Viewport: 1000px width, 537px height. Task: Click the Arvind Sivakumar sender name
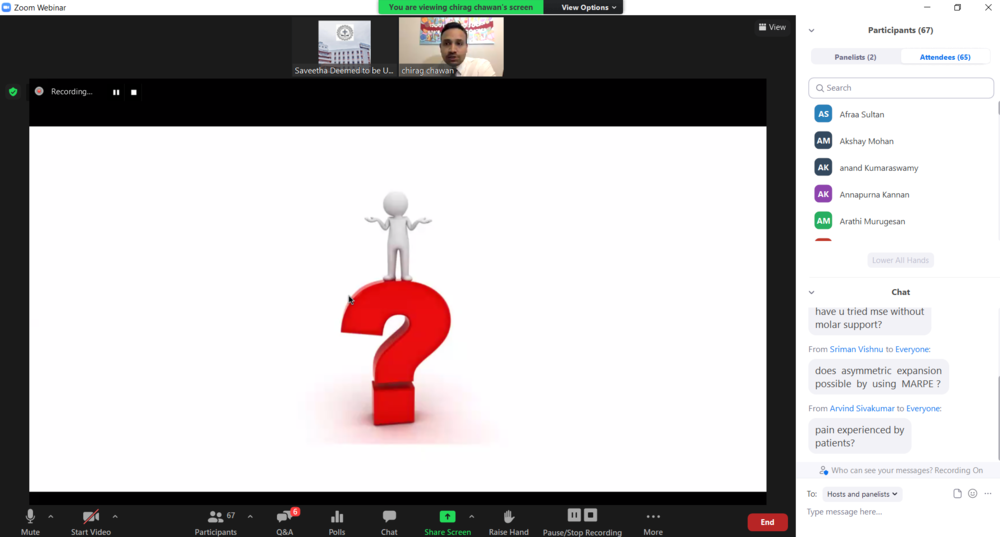click(x=862, y=409)
